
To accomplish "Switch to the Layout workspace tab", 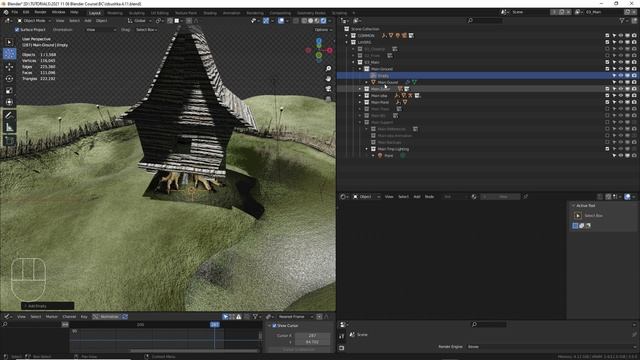I will (x=95, y=13).
